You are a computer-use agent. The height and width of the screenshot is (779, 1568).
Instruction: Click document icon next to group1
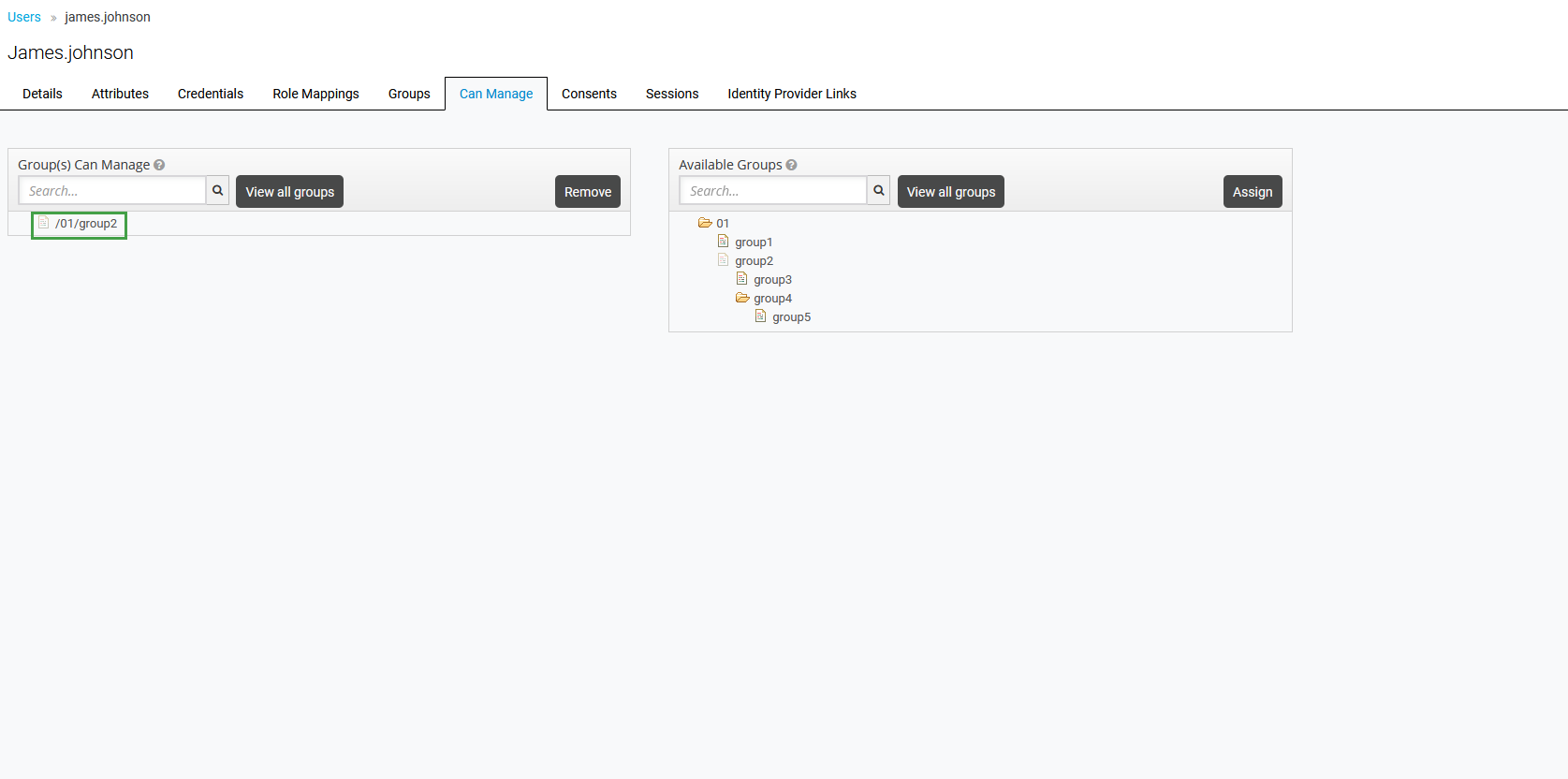tap(723, 242)
